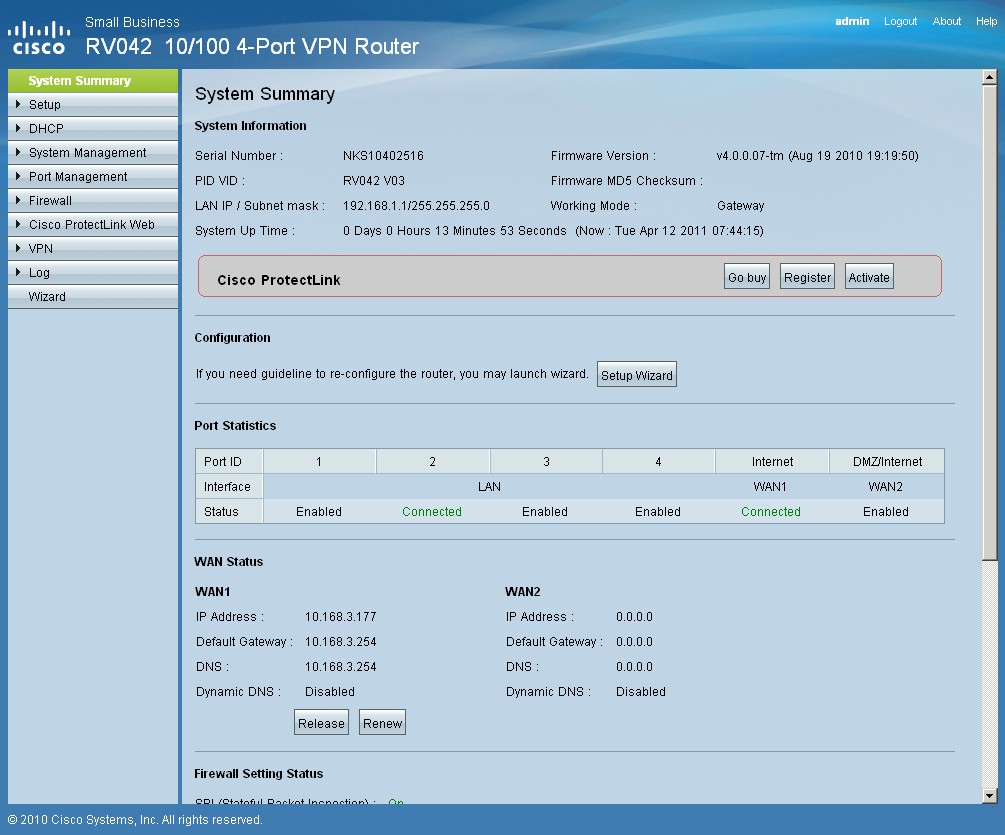Screen dimensions: 1005x835
Task: Click WAN1 IP address 10.168.3.177
Action: pyautogui.click(x=340, y=616)
